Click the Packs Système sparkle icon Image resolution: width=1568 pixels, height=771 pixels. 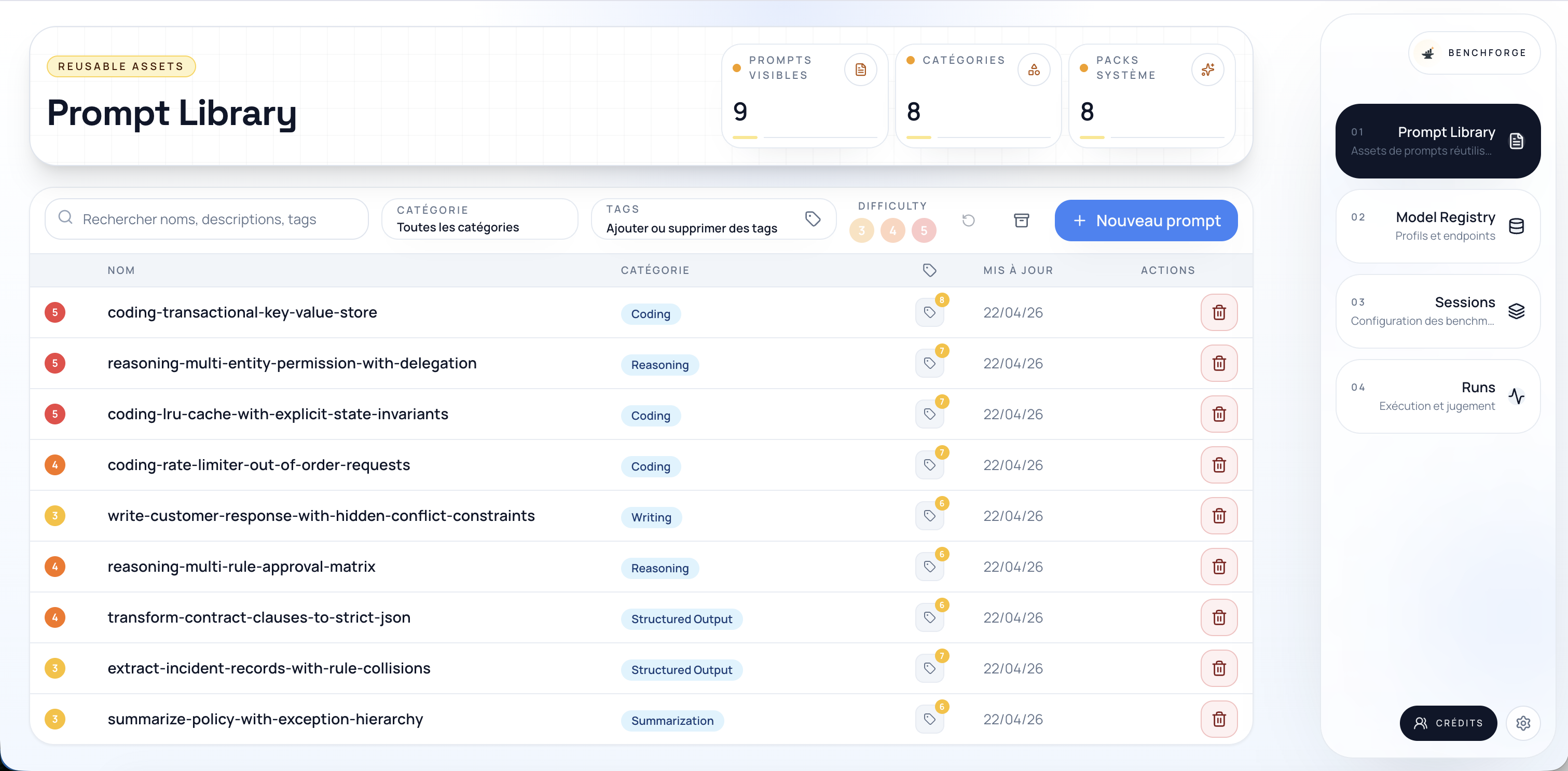[1208, 70]
